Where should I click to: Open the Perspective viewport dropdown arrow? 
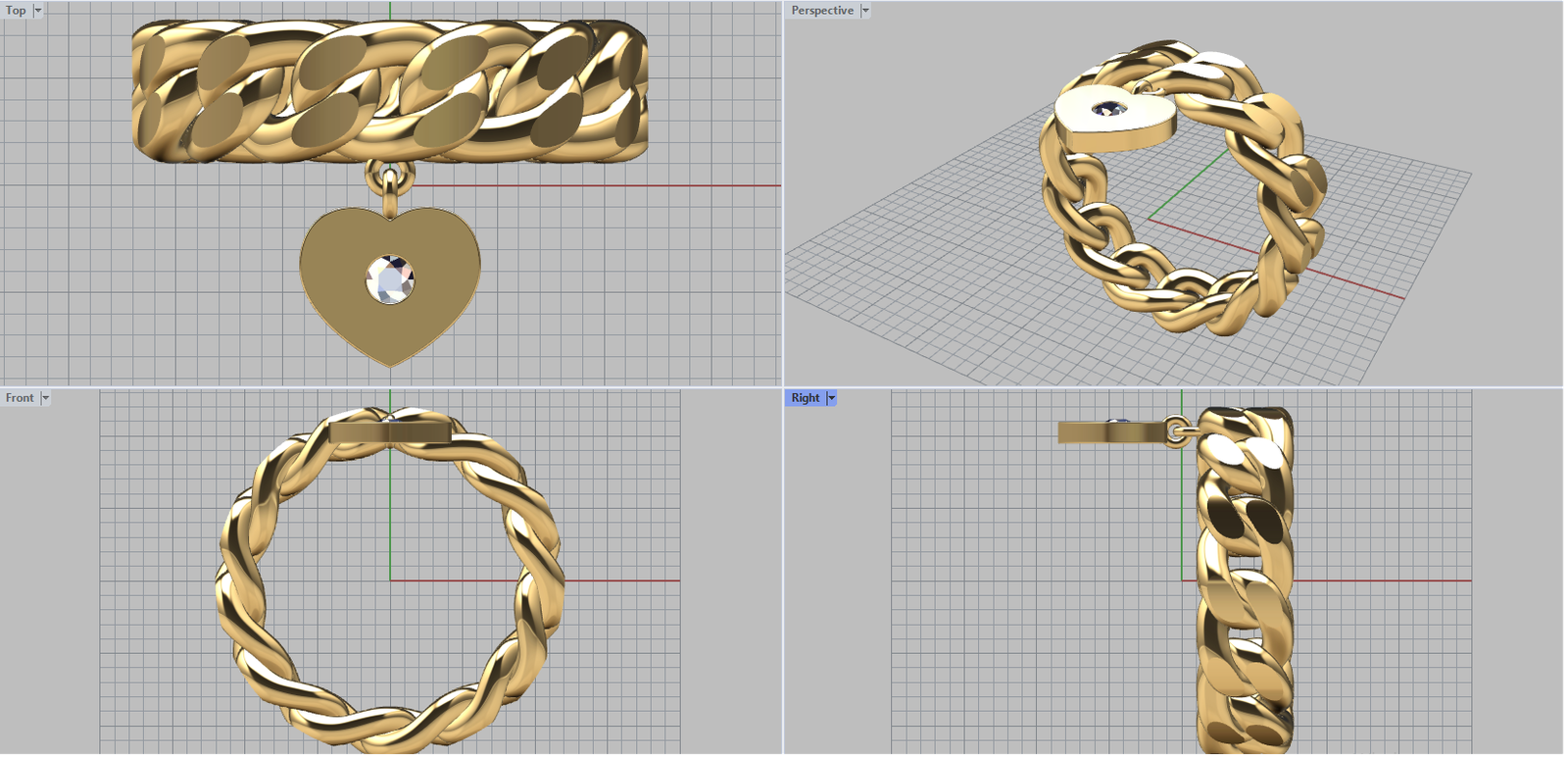865,11
